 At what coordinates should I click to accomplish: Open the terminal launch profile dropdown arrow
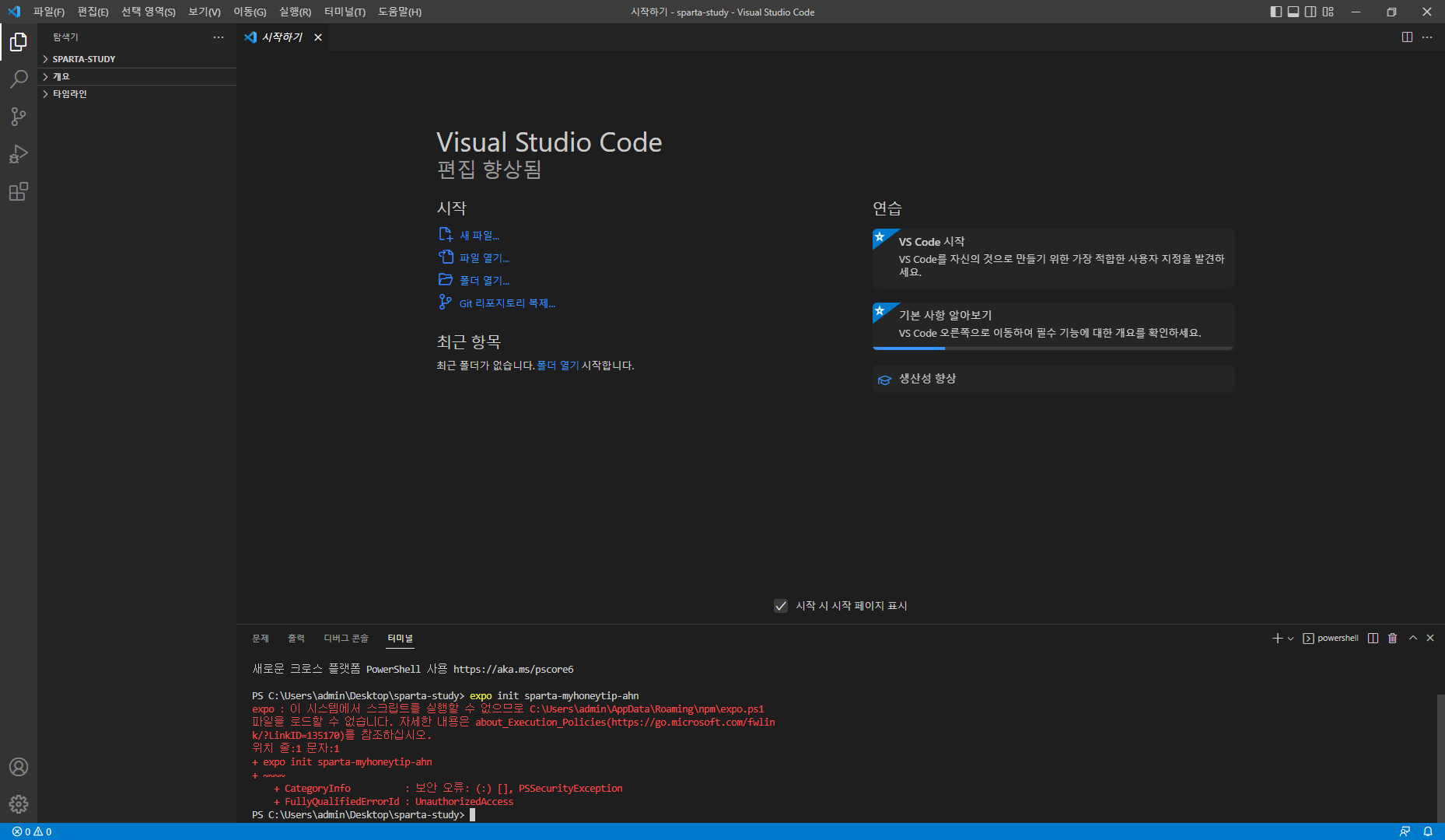(1291, 639)
